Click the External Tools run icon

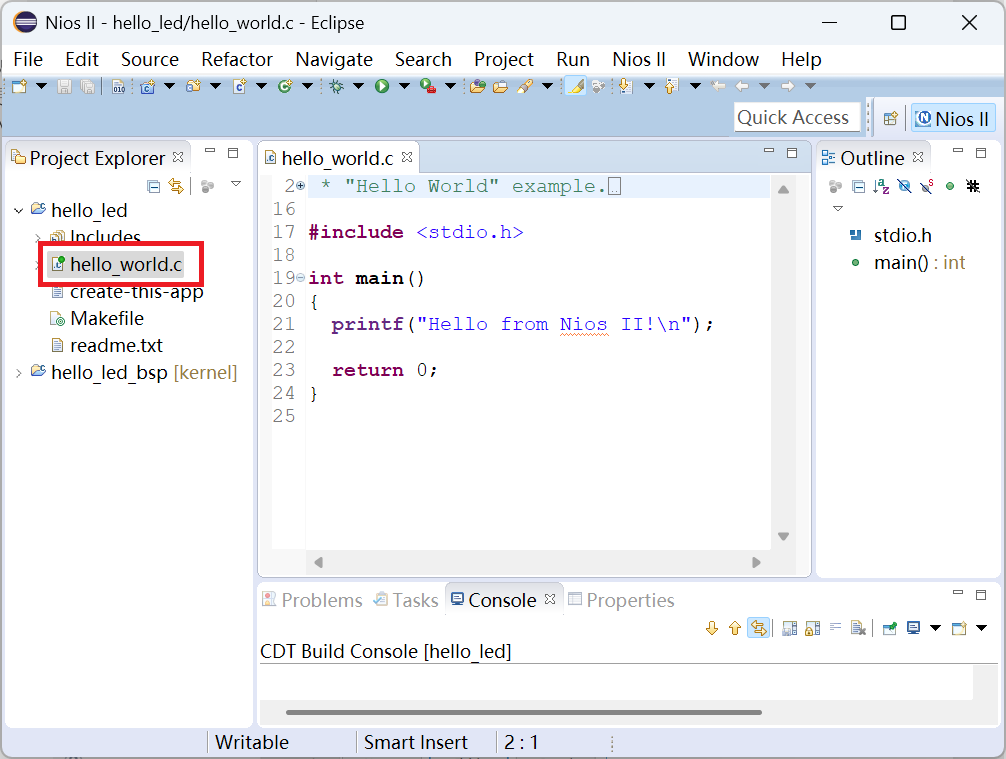point(428,86)
